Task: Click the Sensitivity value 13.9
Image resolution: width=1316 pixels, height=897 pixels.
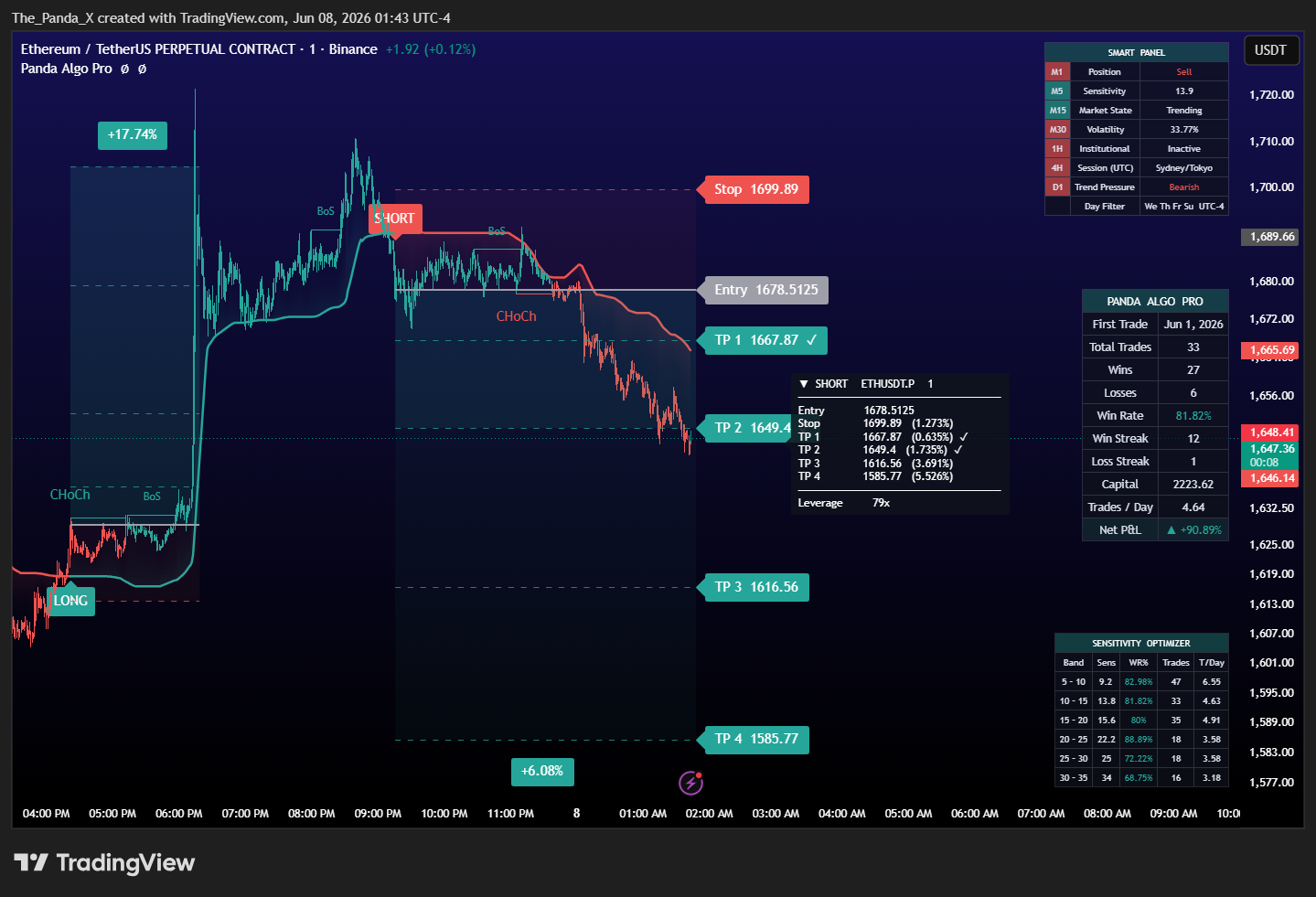Action: click(x=1184, y=91)
